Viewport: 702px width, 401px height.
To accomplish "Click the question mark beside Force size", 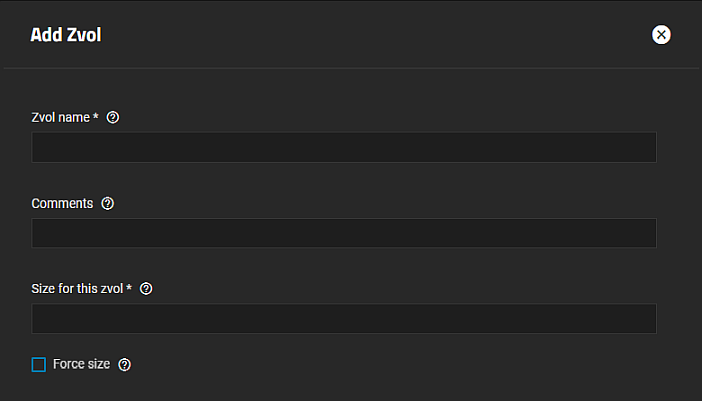I will pos(125,365).
